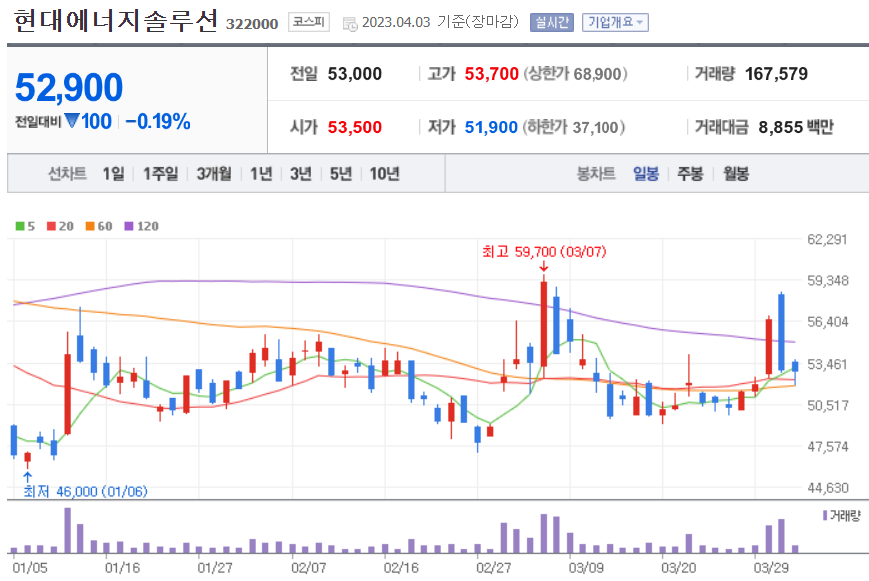The image size is (869, 581).
Task: Switch to the 1년 line chart
Action: coord(261,174)
